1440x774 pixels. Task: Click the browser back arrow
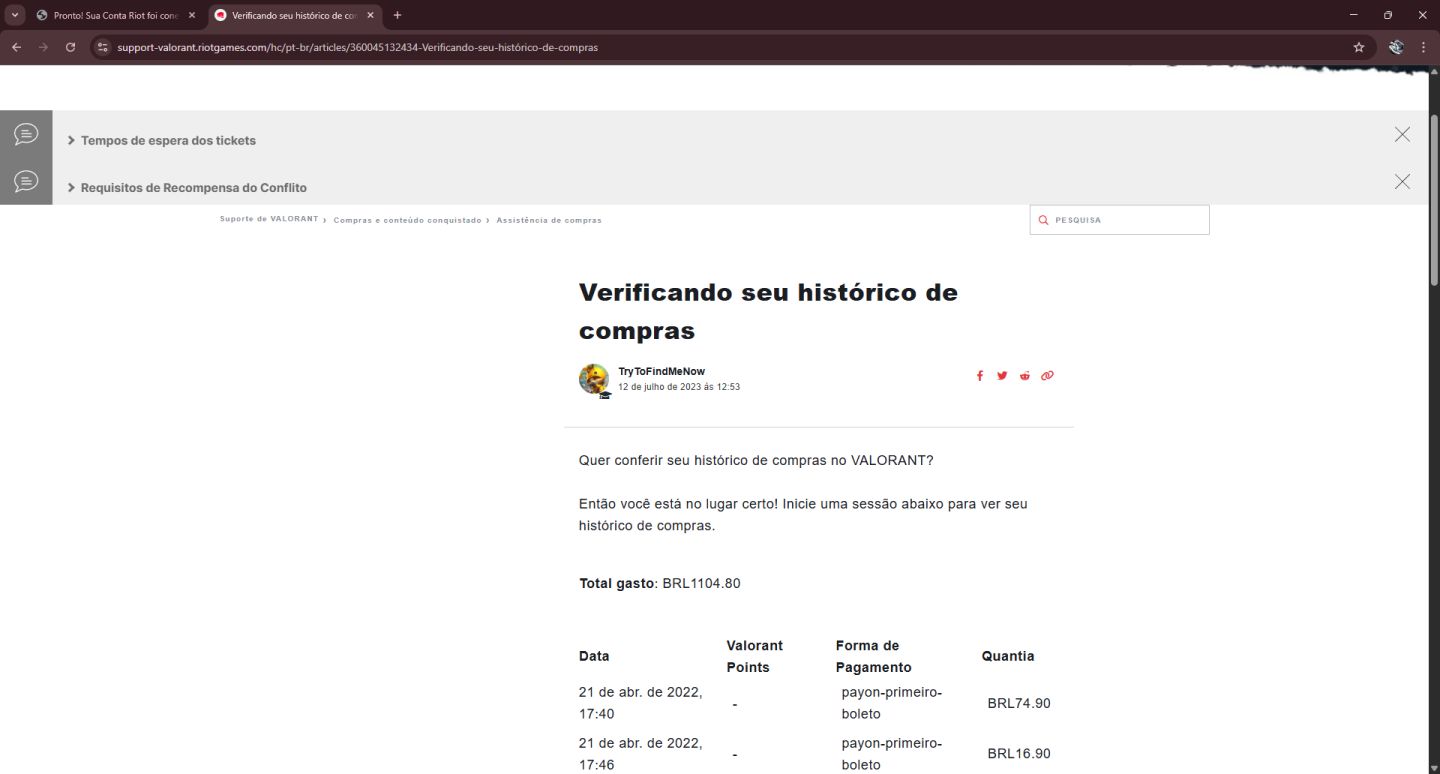point(16,47)
